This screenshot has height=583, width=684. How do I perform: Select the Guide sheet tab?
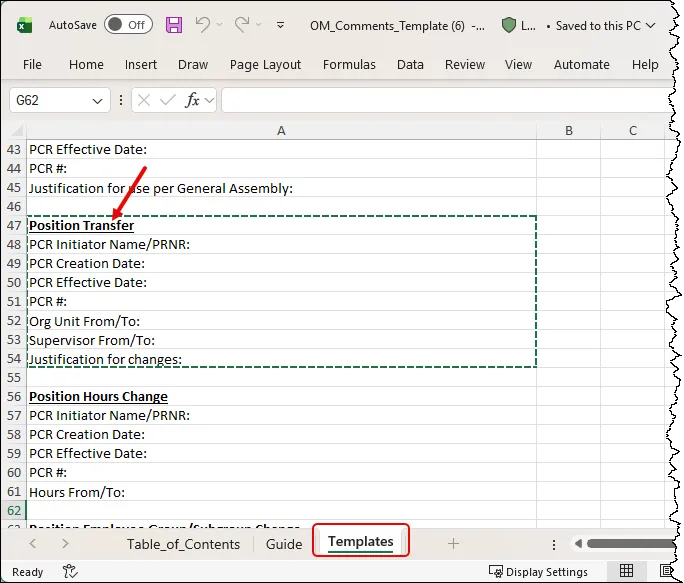pos(284,543)
